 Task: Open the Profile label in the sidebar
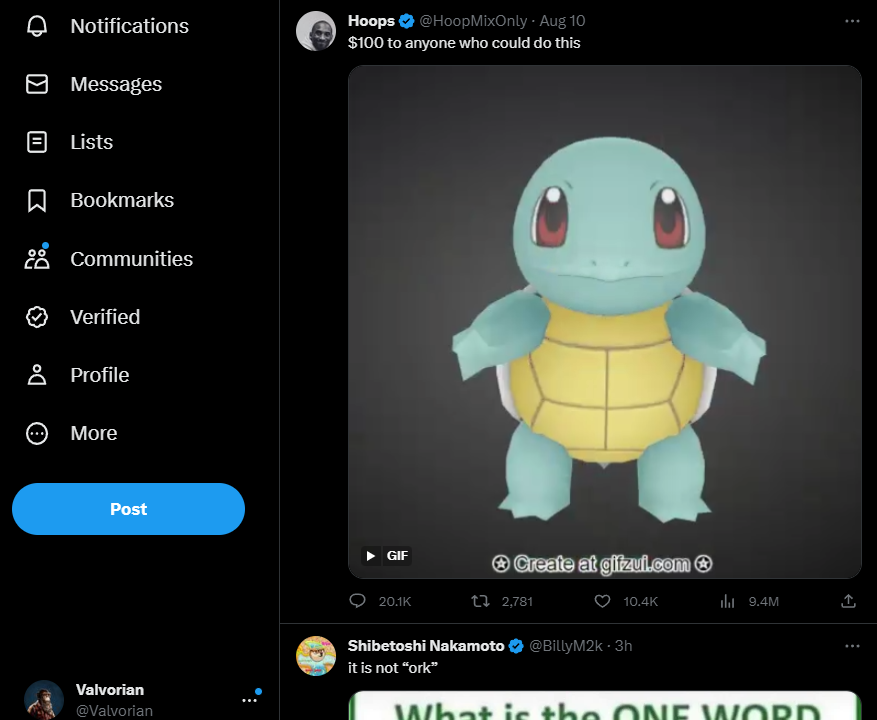pyautogui.click(x=100, y=375)
